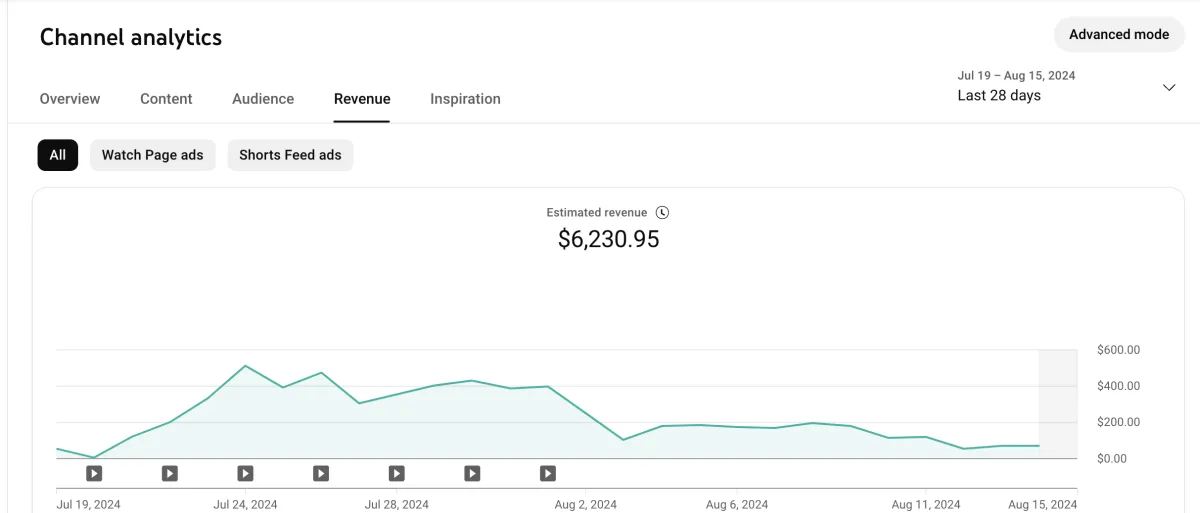
Task: Click the first video marker below Jul 19
Action: [x=94, y=473]
